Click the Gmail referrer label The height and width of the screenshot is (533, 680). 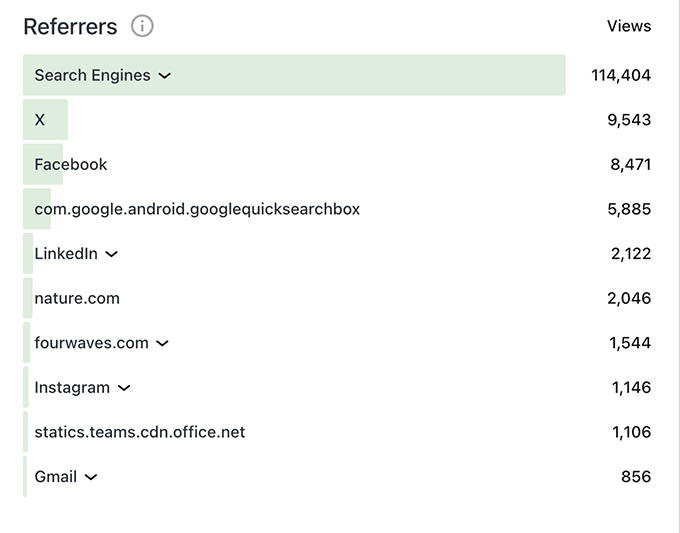coord(56,477)
